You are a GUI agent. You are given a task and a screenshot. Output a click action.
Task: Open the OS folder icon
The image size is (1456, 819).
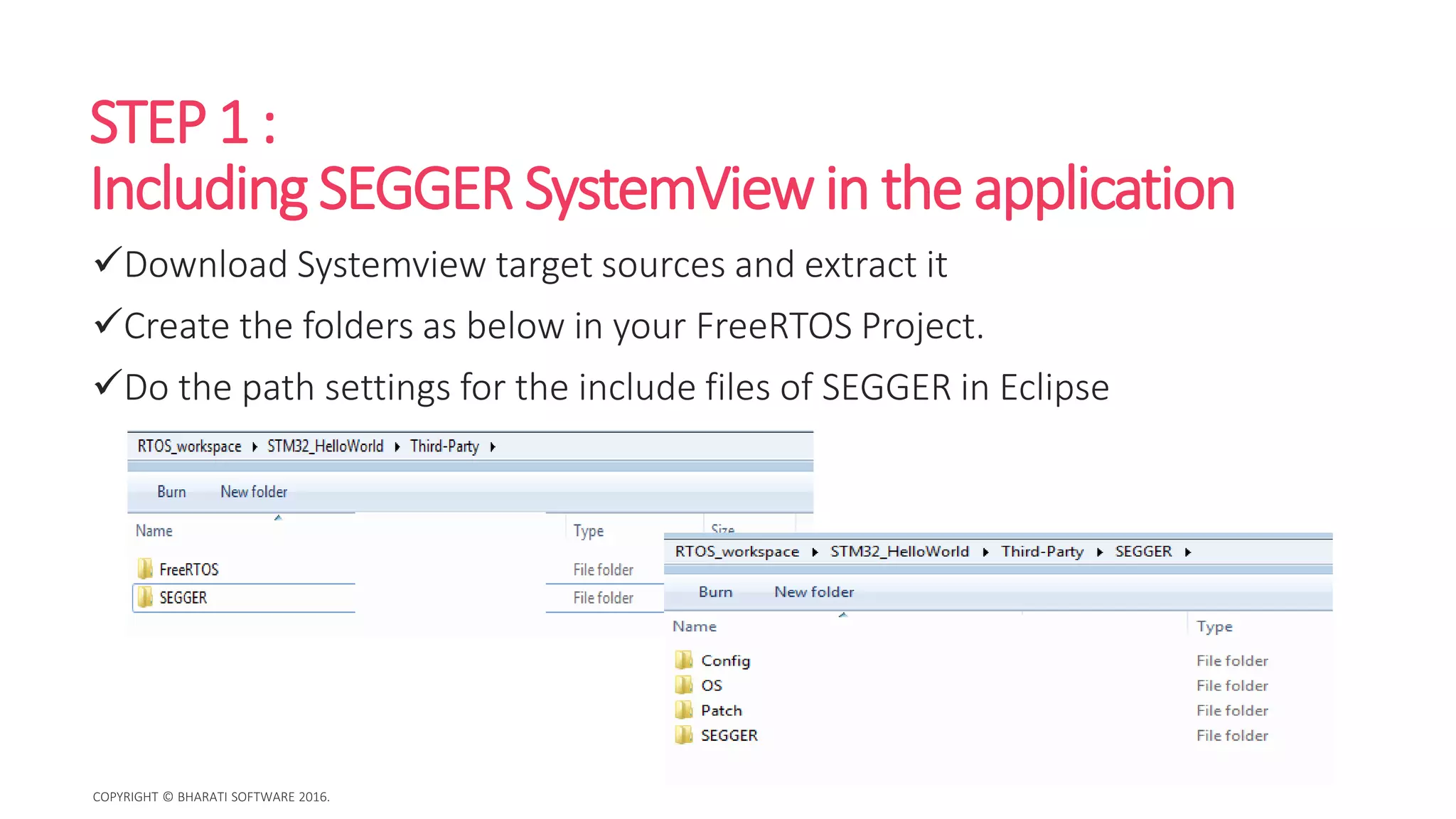pos(683,685)
